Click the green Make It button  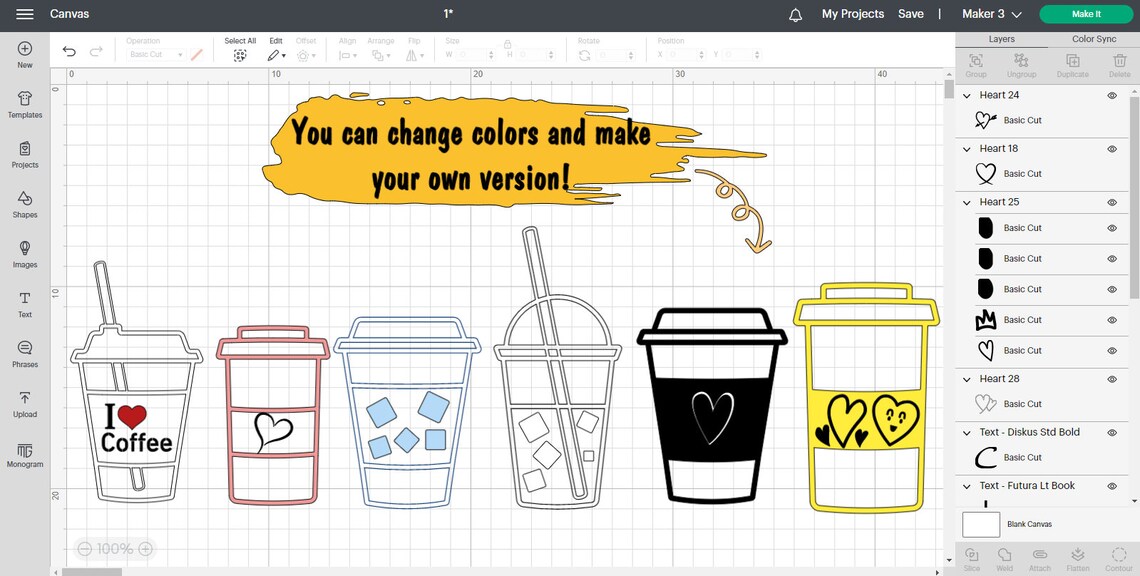[x=1086, y=14]
